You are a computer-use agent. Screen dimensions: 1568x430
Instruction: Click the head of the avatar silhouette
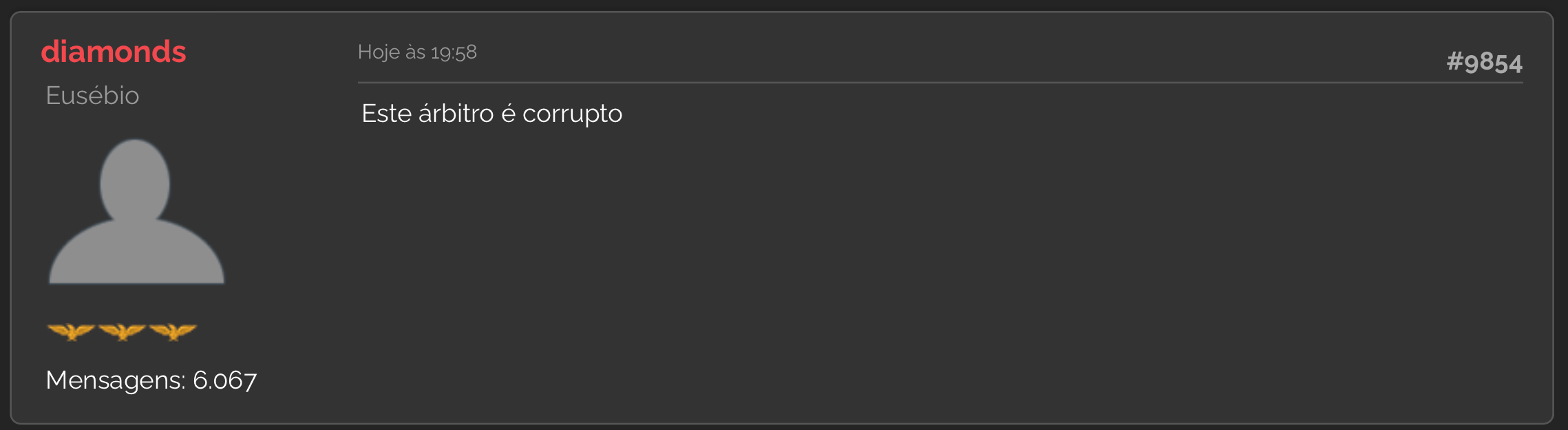coord(135,181)
